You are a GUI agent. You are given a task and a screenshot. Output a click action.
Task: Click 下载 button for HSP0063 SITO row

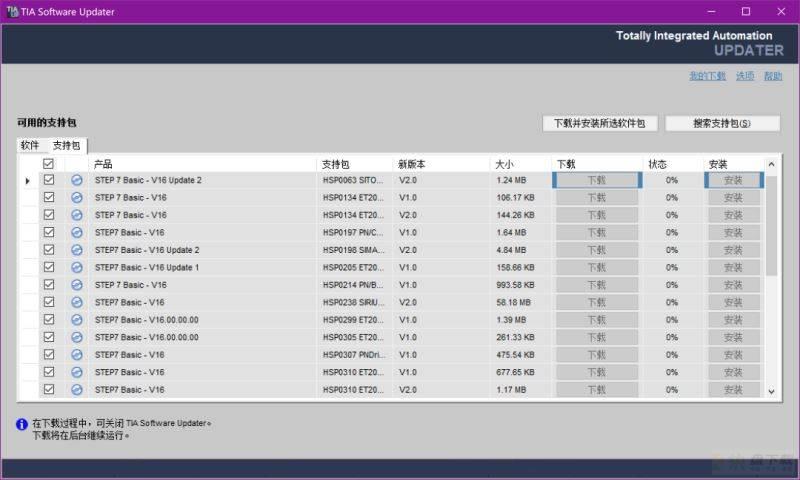597,180
